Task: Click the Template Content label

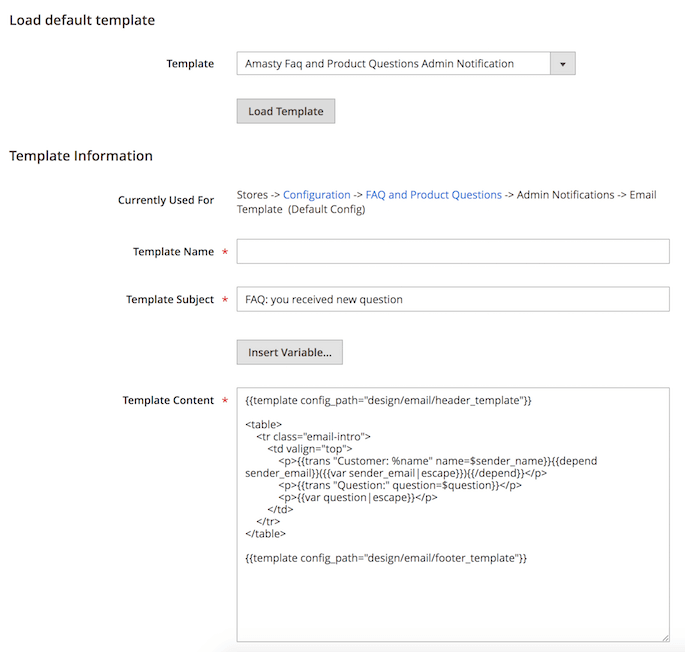Action: (x=168, y=400)
